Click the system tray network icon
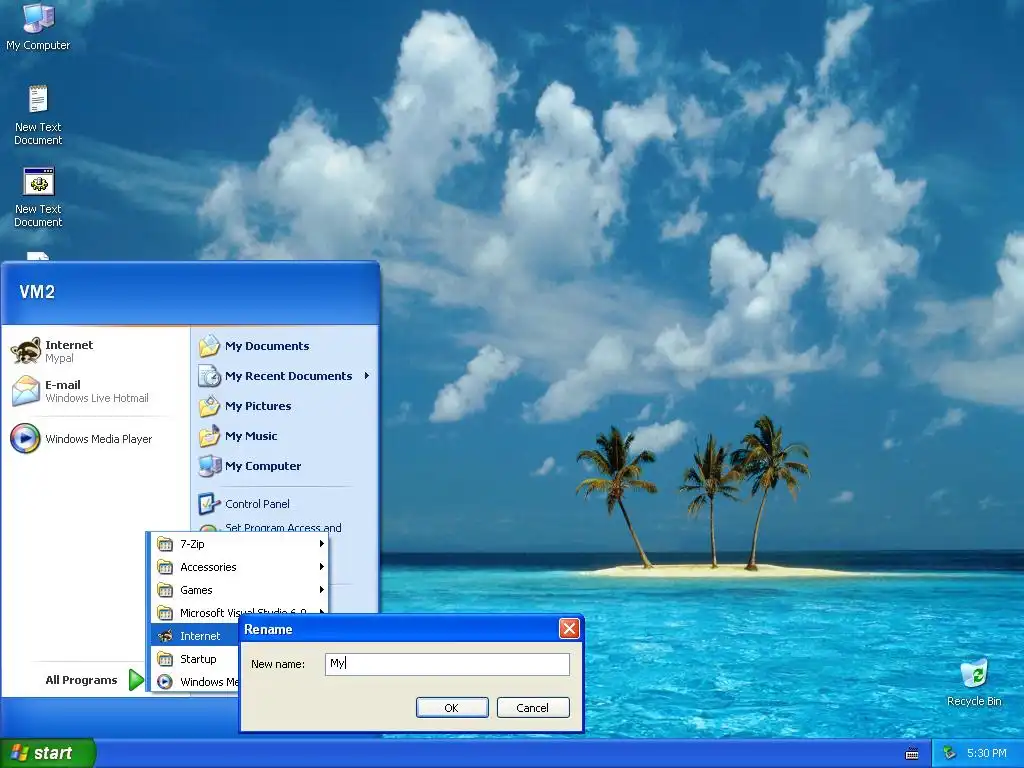The image size is (1024, 768). point(950,754)
